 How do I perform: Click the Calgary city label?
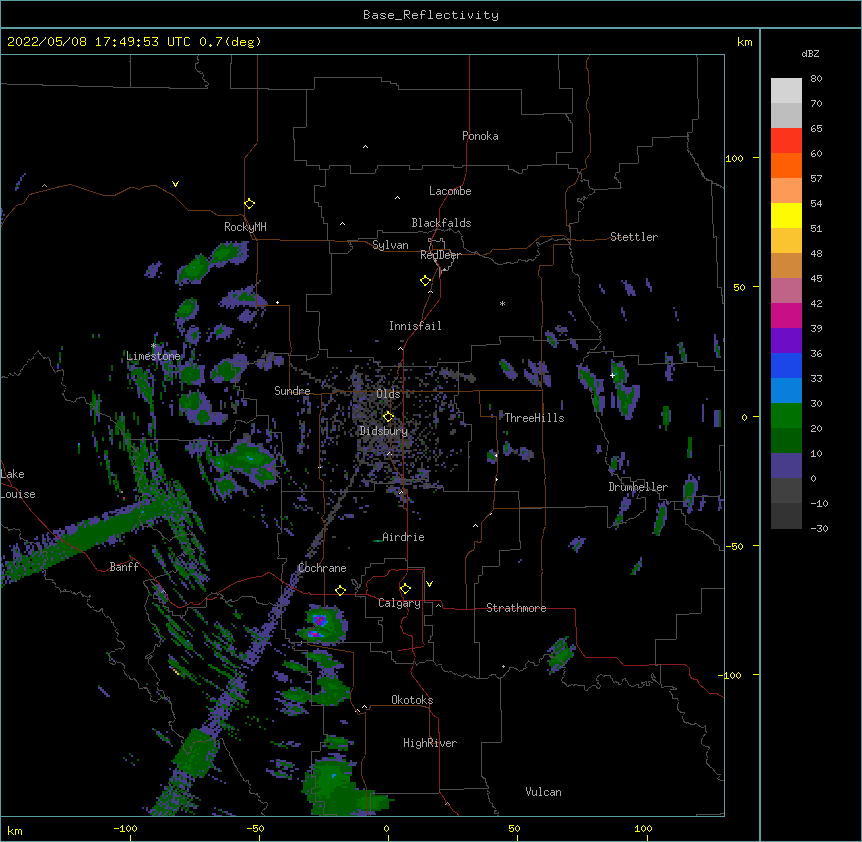tap(399, 603)
